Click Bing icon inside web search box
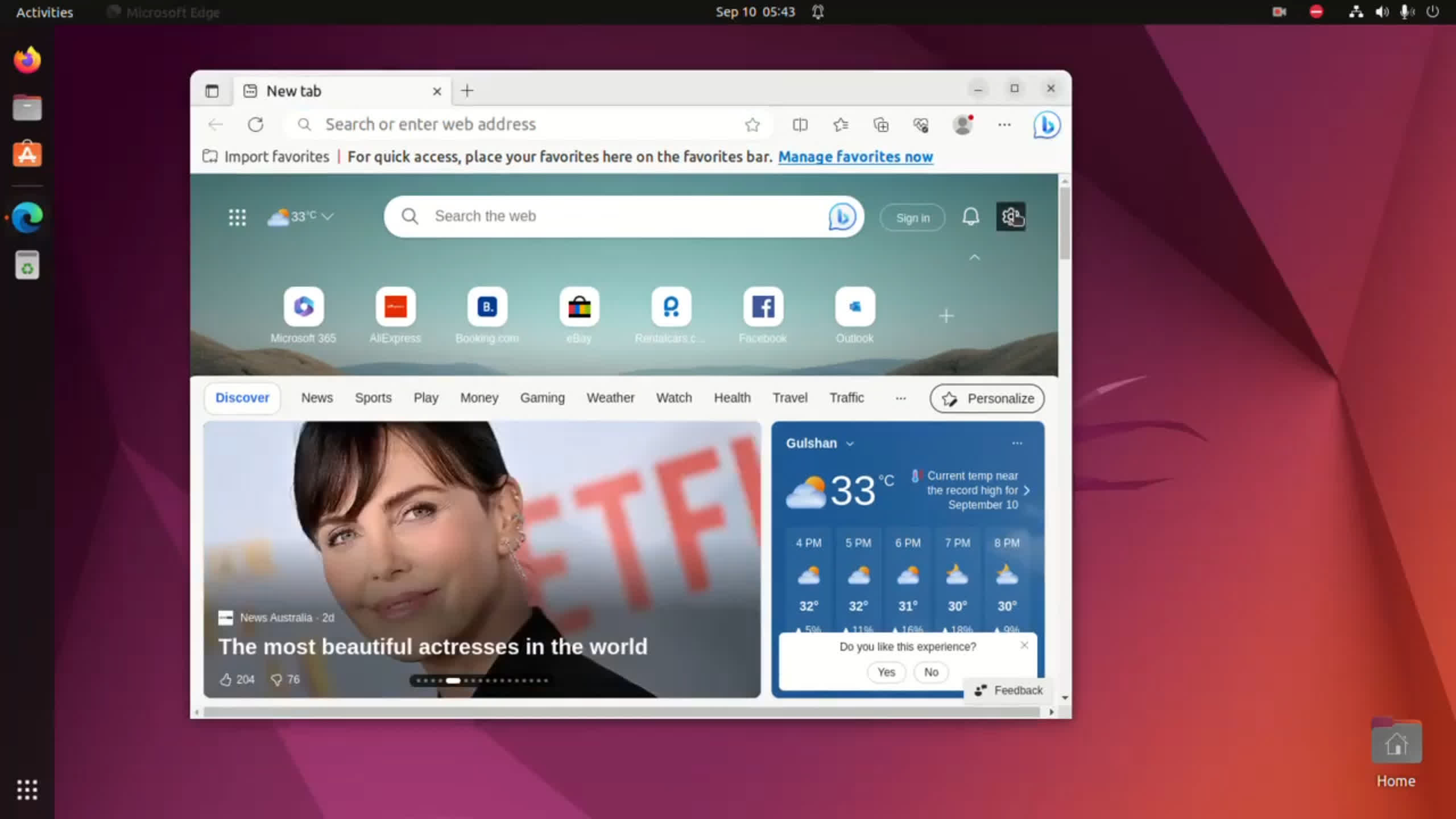This screenshot has height=819, width=1456. (x=842, y=217)
